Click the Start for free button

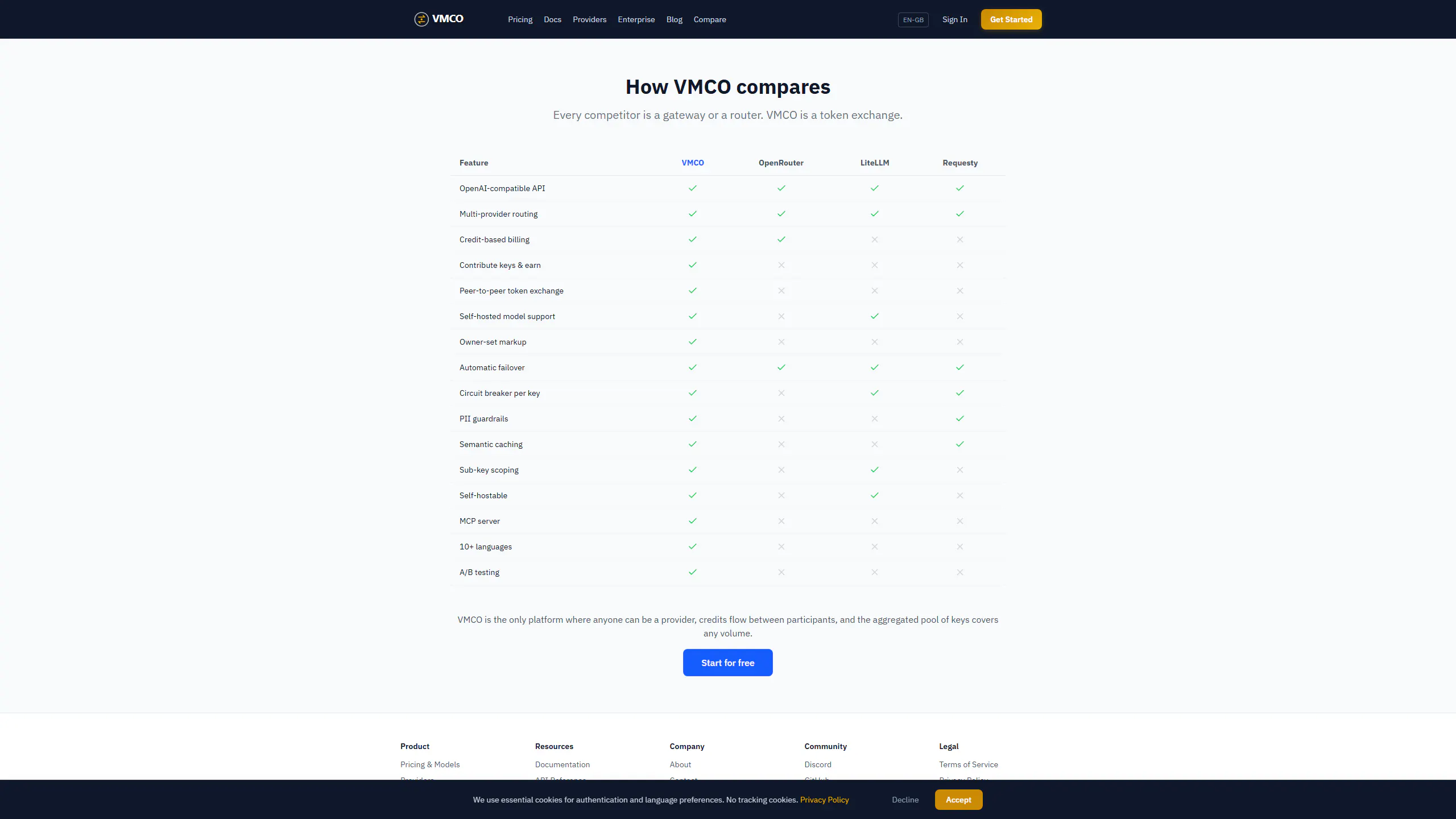[x=728, y=663]
